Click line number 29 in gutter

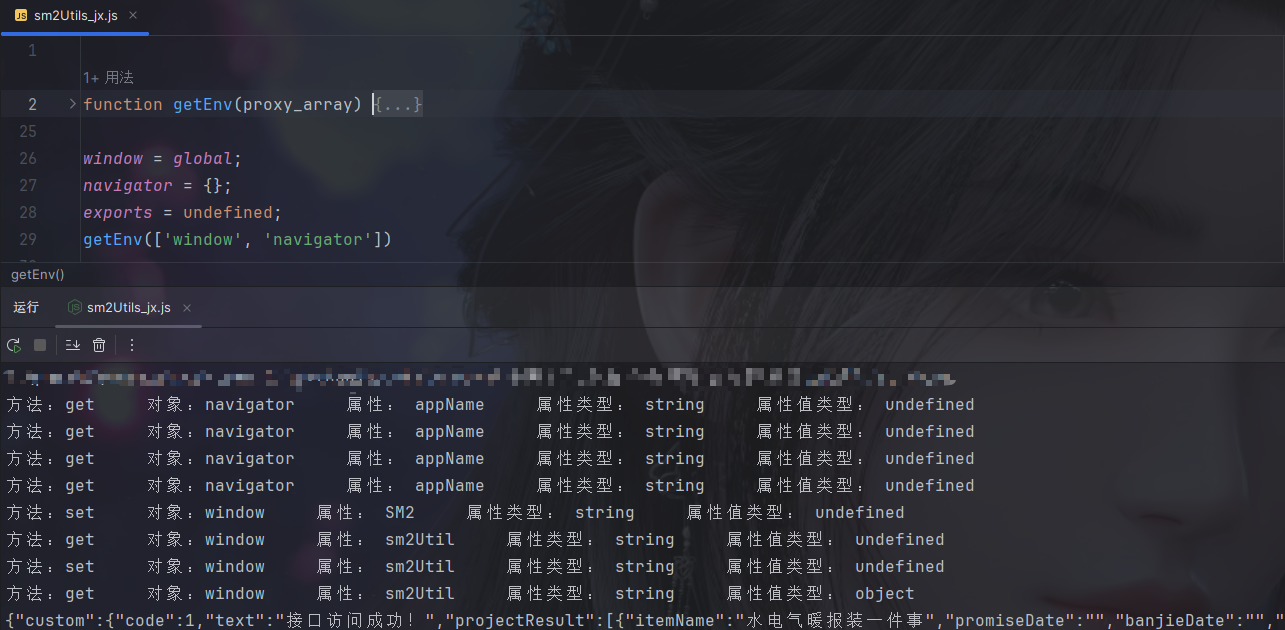point(27,239)
